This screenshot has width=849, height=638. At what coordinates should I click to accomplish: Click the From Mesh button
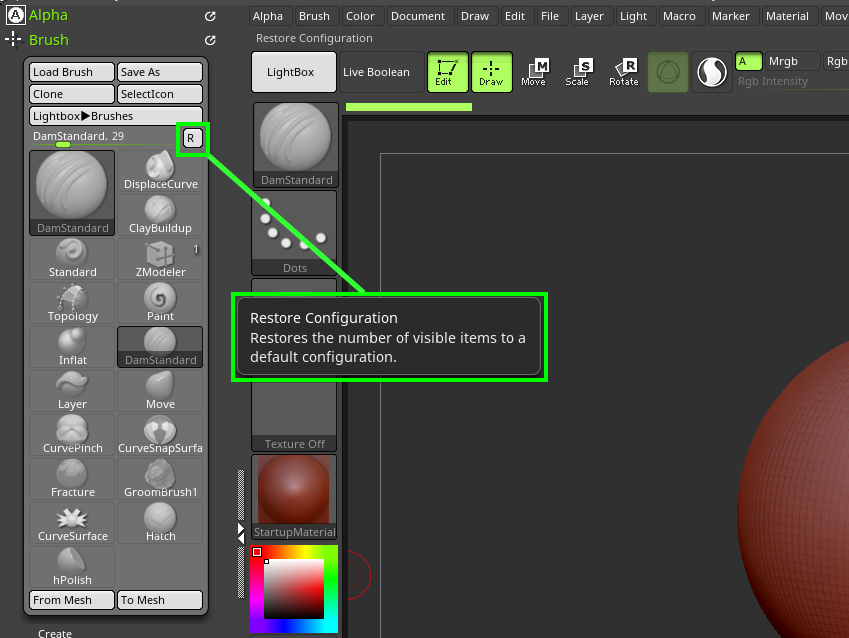pyautogui.click(x=72, y=600)
